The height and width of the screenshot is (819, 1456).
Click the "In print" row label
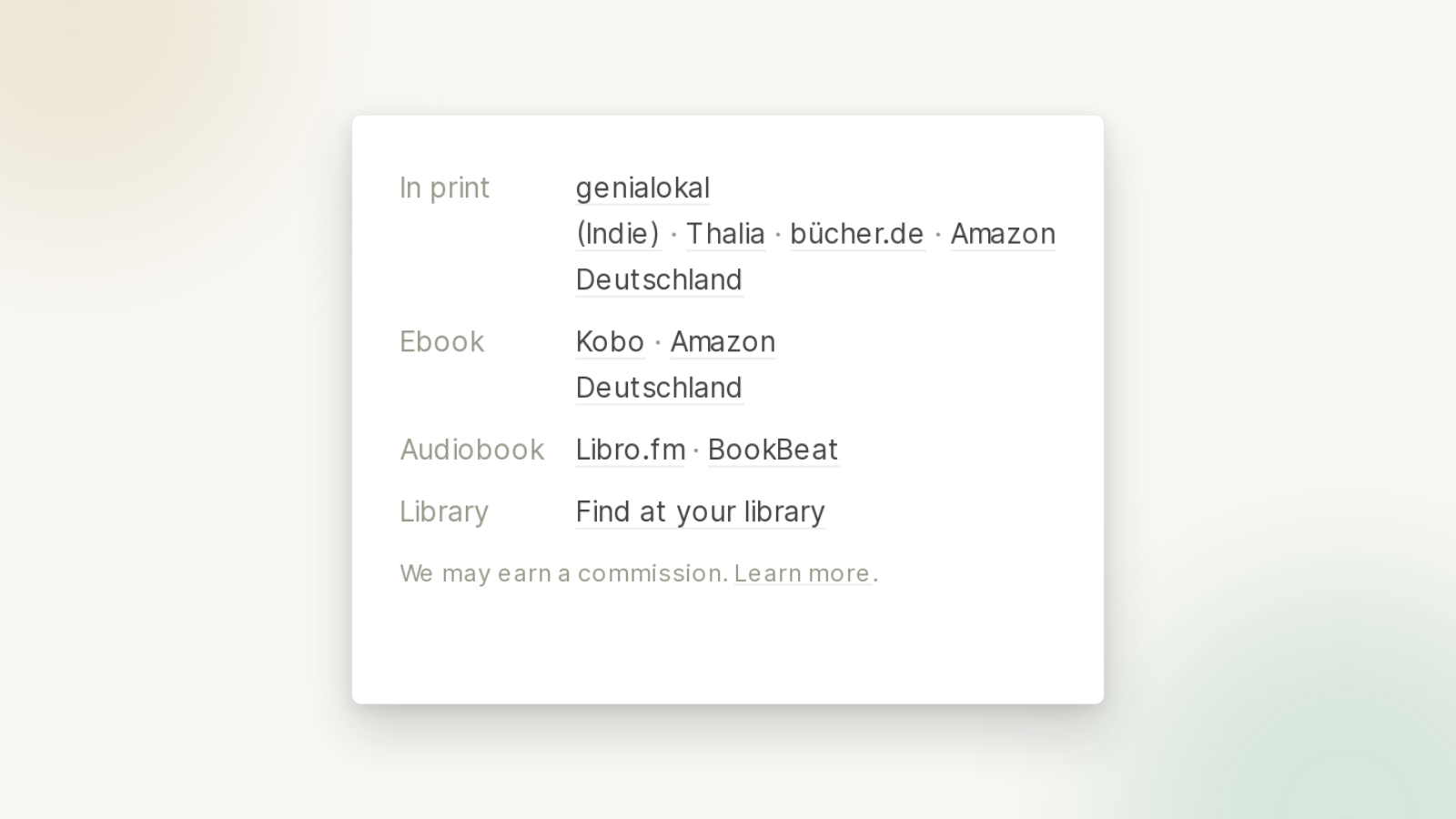[445, 188]
